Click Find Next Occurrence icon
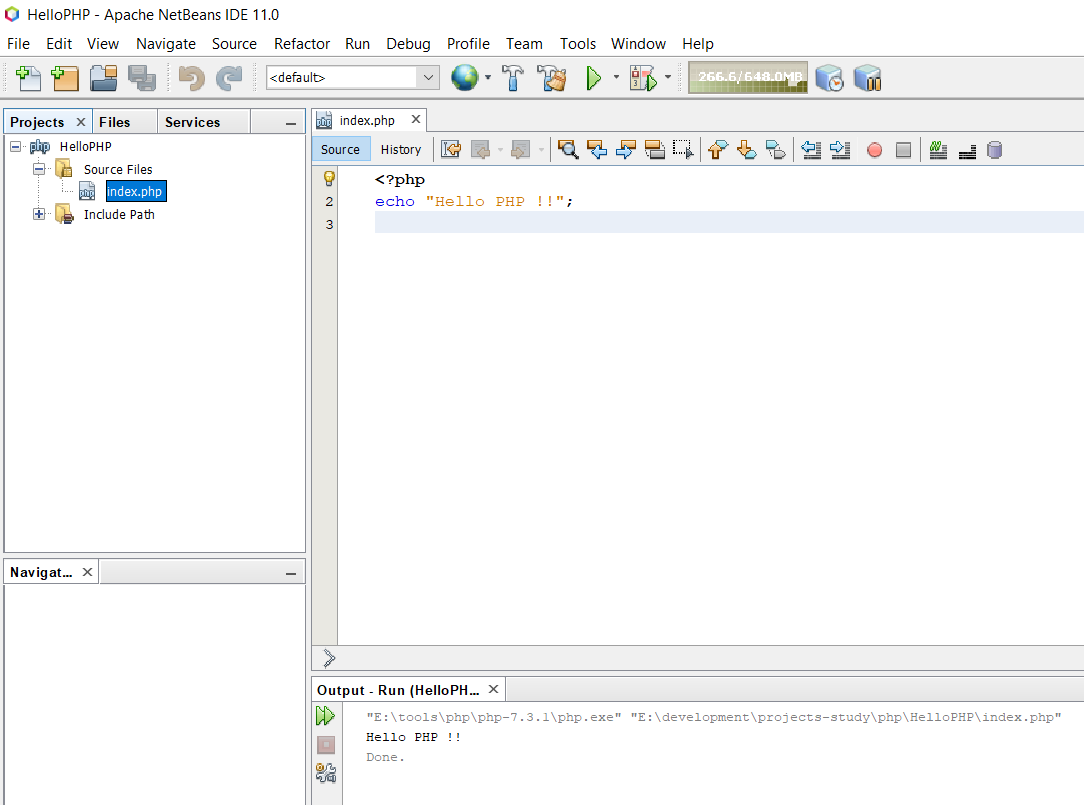This screenshot has height=805, width=1084. click(x=626, y=149)
